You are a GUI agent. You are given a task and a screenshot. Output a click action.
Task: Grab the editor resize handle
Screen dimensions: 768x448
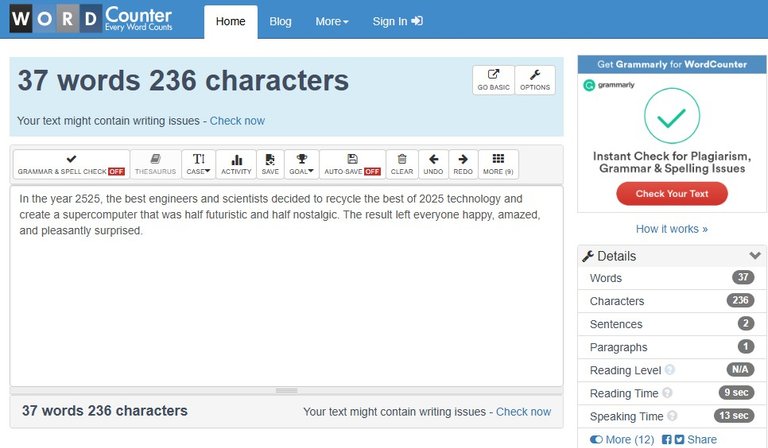point(287,391)
